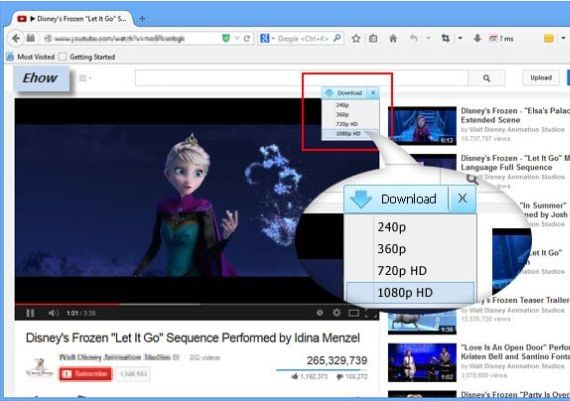Expand the dropdown beside the undo arrow
The height and width of the screenshot is (401, 570).
point(428,38)
